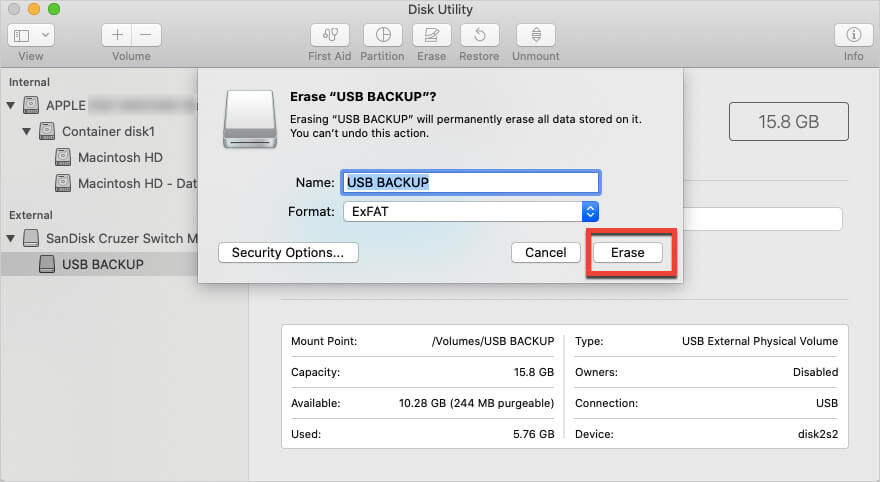Open the Partition tool
Viewport: 880px width, 482px height.
383,35
